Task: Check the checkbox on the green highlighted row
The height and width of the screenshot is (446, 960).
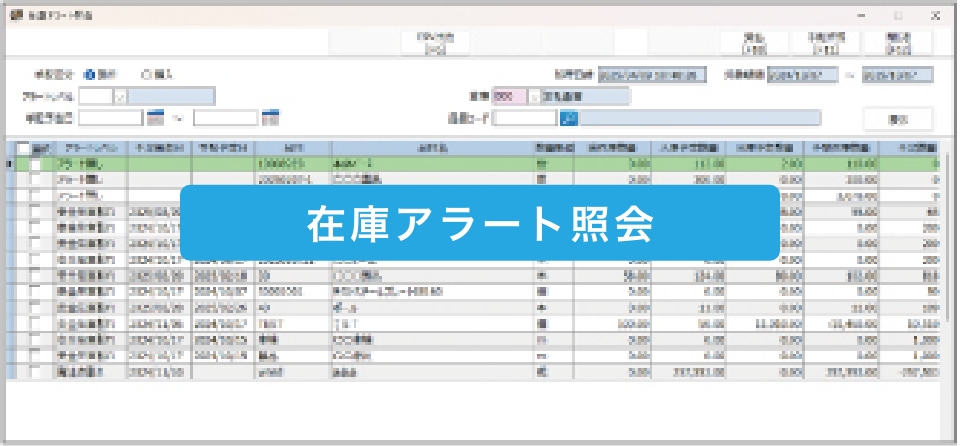Action: point(36,162)
